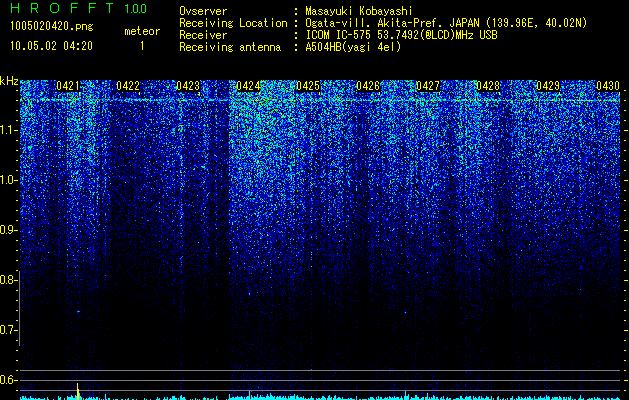The height and width of the screenshot is (400, 629).
Task: Click the 0.7 frequency axis label
Action: click(8, 330)
